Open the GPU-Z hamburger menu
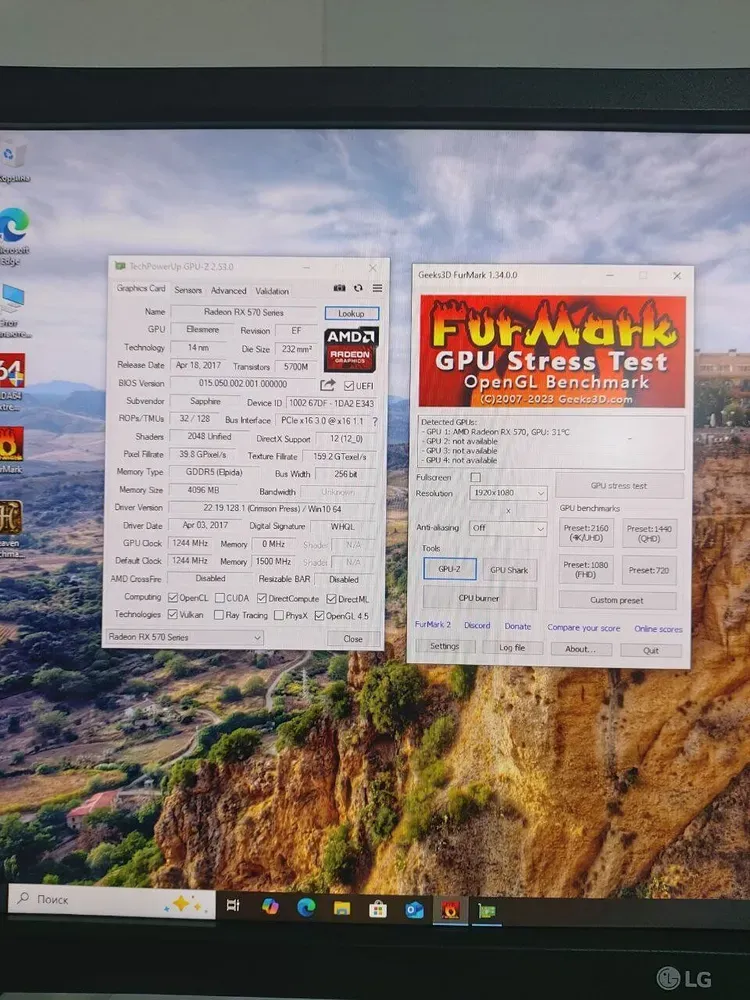This screenshot has height=1000, width=750. pos(377,290)
